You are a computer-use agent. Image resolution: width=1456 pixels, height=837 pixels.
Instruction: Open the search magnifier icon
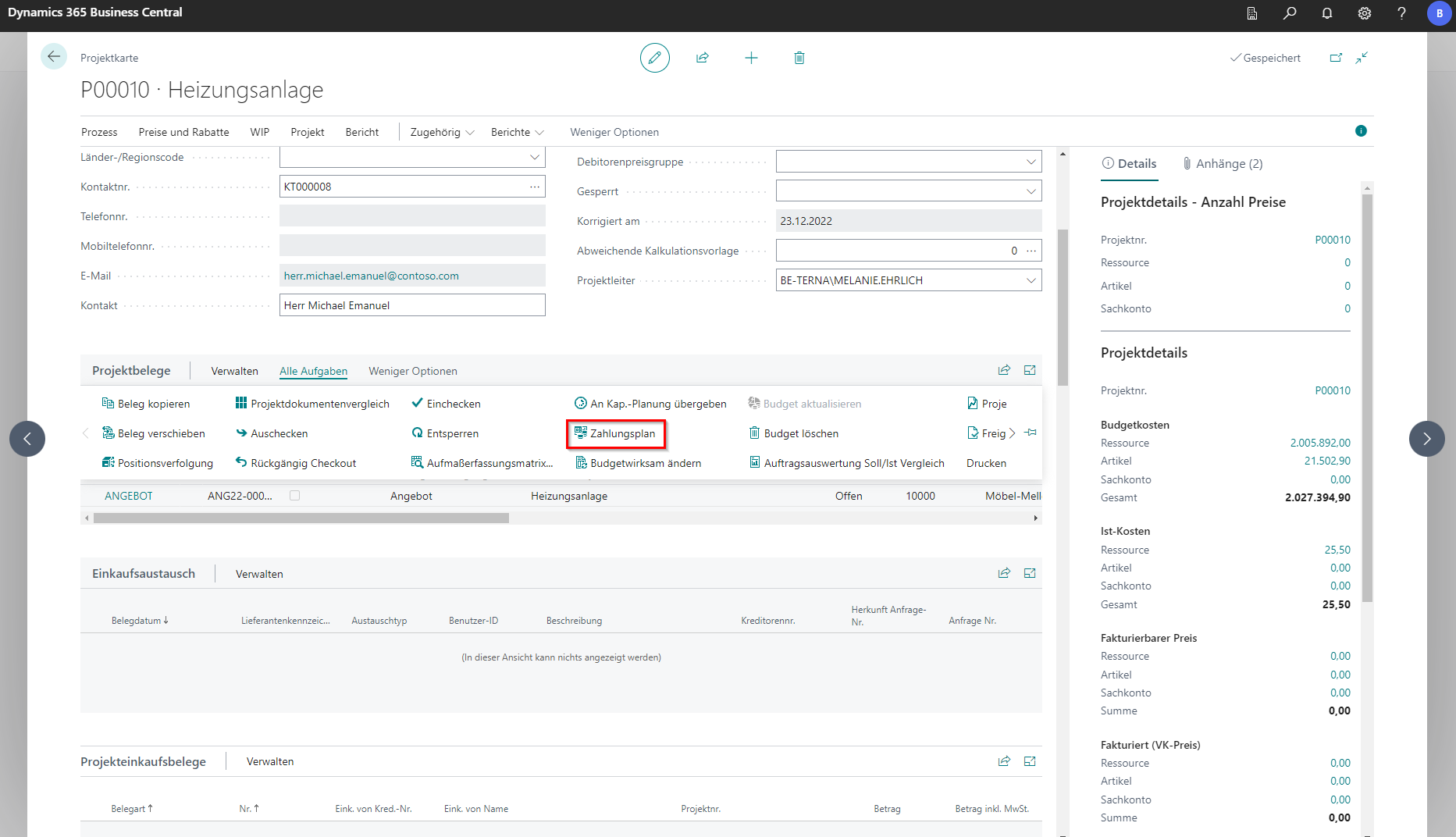pyautogui.click(x=1290, y=13)
